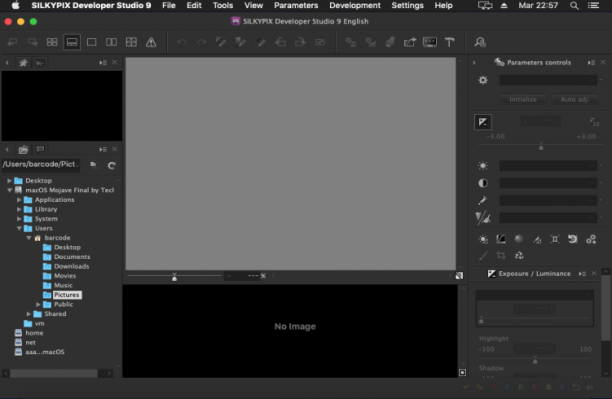Image resolution: width=612 pixels, height=399 pixels.
Task: Adjust the preview zoom slider handle
Action: coord(174,277)
